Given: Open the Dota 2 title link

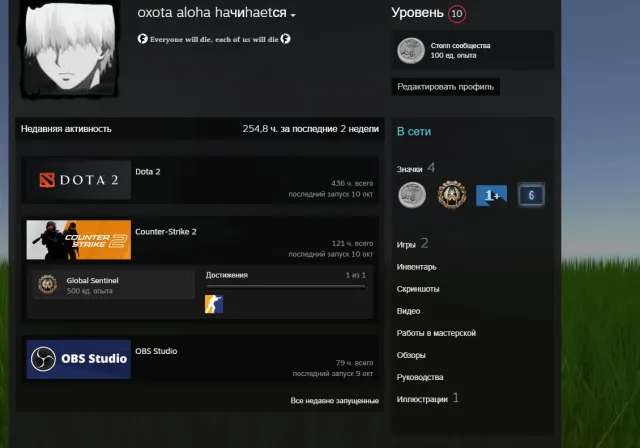Looking at the screenshot, I should pyautogui.click(x=148, y=172).
